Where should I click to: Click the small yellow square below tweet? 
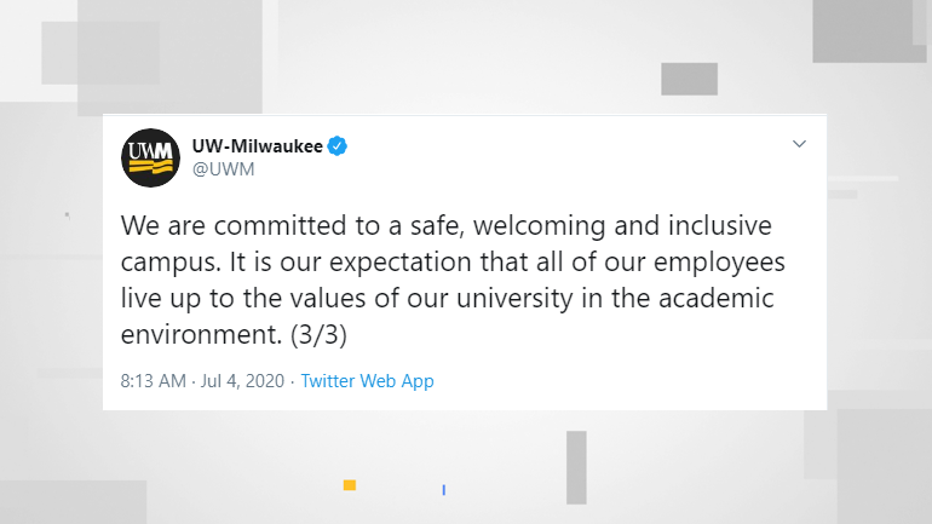[350, 485]
